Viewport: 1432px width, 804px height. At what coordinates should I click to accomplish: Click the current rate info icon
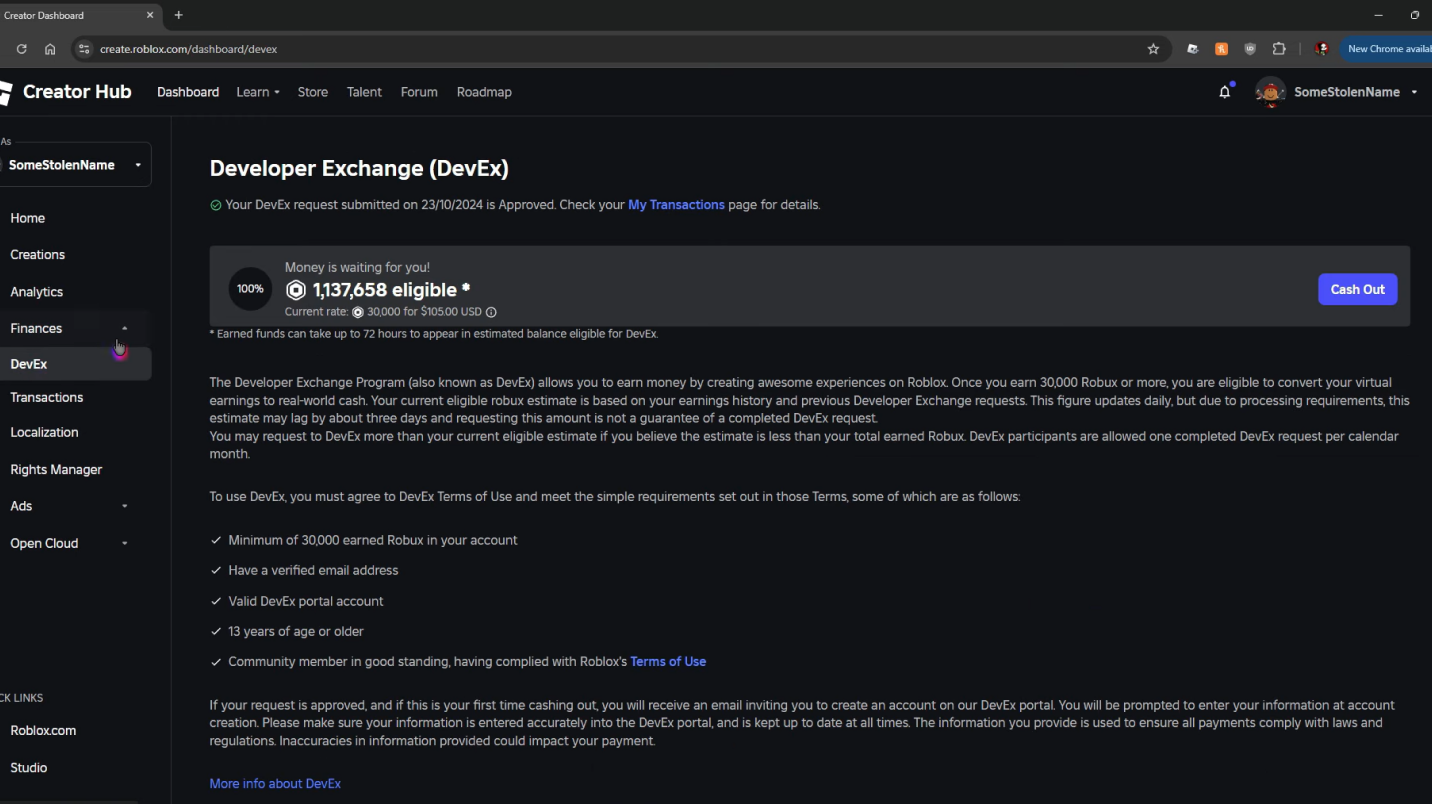click(491, 312)
